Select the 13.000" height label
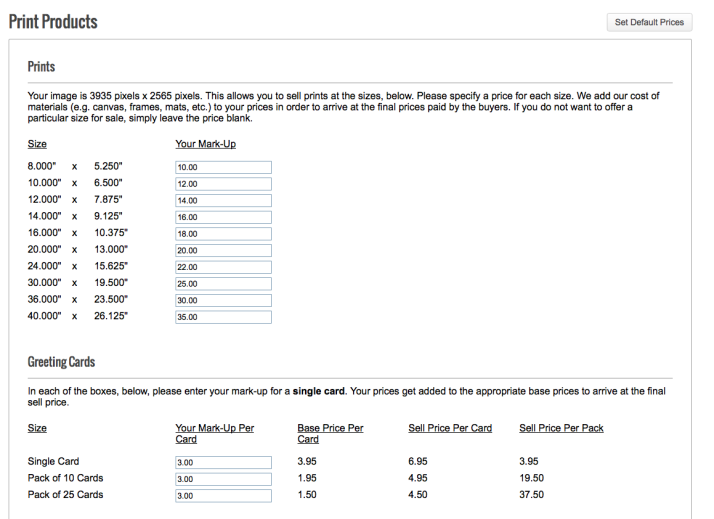Viewport: 714px width, 519px height. point(111,249)
